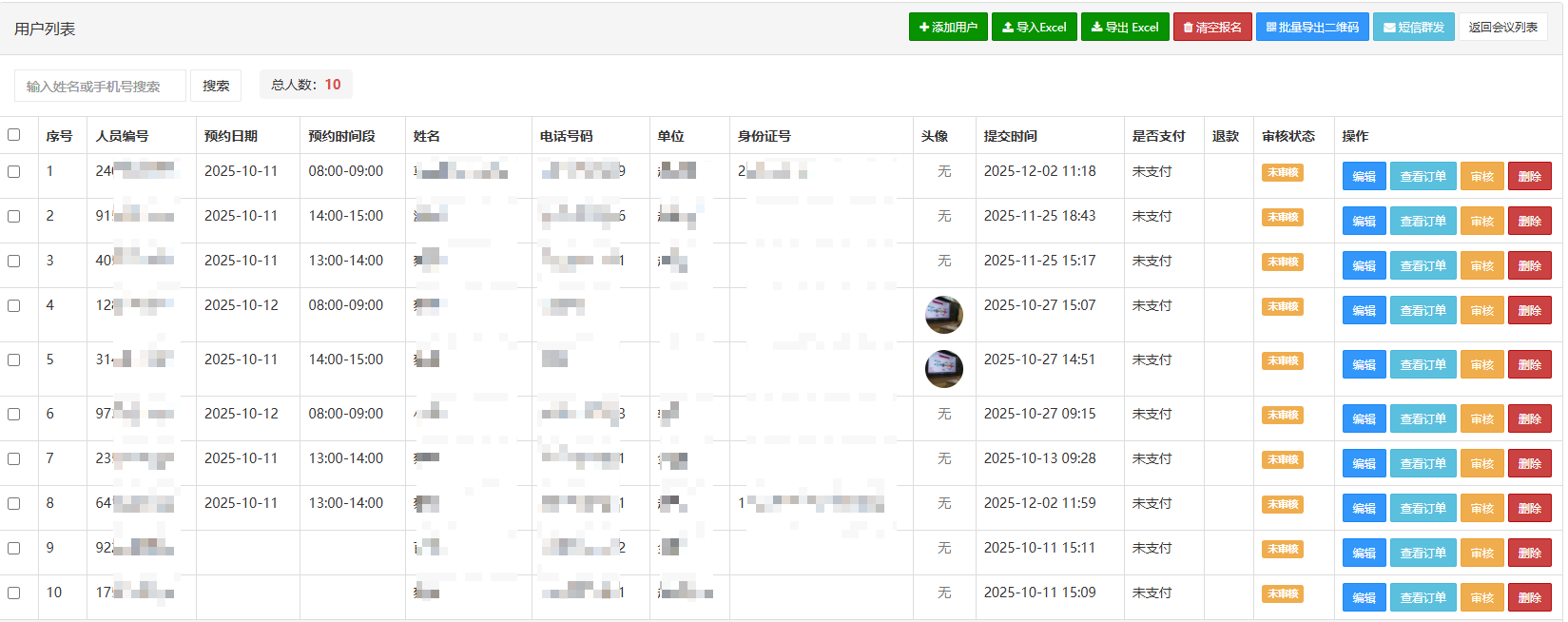The width and height of the screenshot is (1568, 622).
Task: Check the checkbox for row 1
Action: coord(14,172)
